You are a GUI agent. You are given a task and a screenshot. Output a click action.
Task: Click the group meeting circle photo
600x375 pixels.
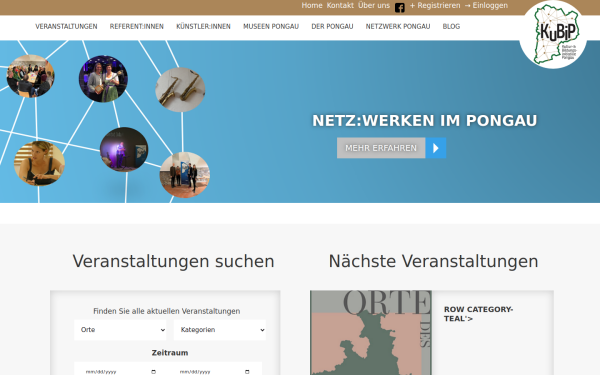31,76
